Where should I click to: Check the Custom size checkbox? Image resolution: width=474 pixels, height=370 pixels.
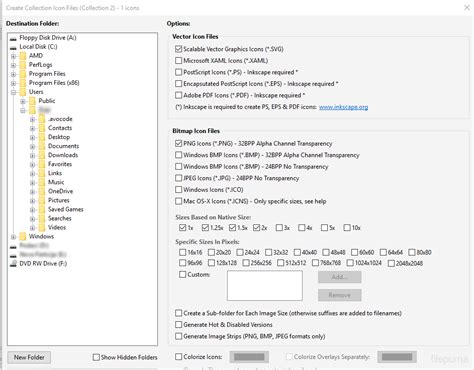182,274
